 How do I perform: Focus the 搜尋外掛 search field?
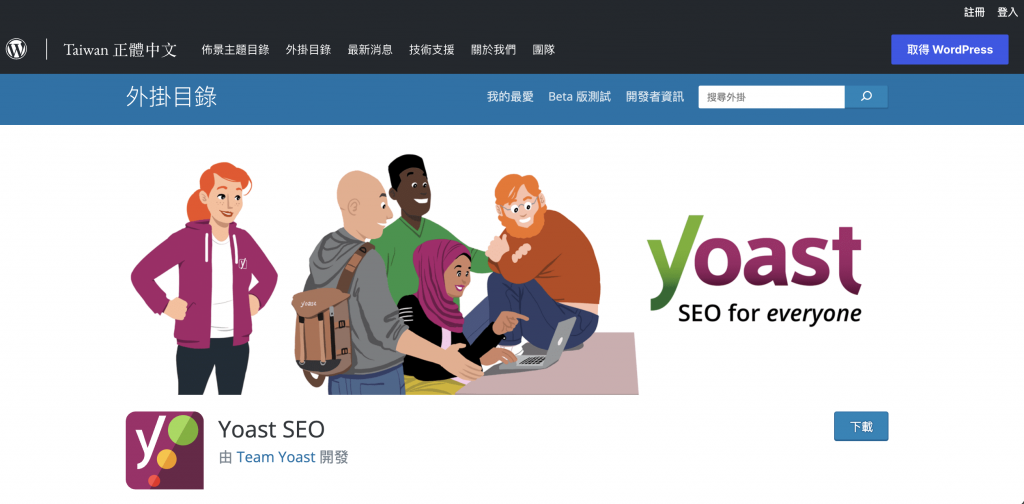772,97
